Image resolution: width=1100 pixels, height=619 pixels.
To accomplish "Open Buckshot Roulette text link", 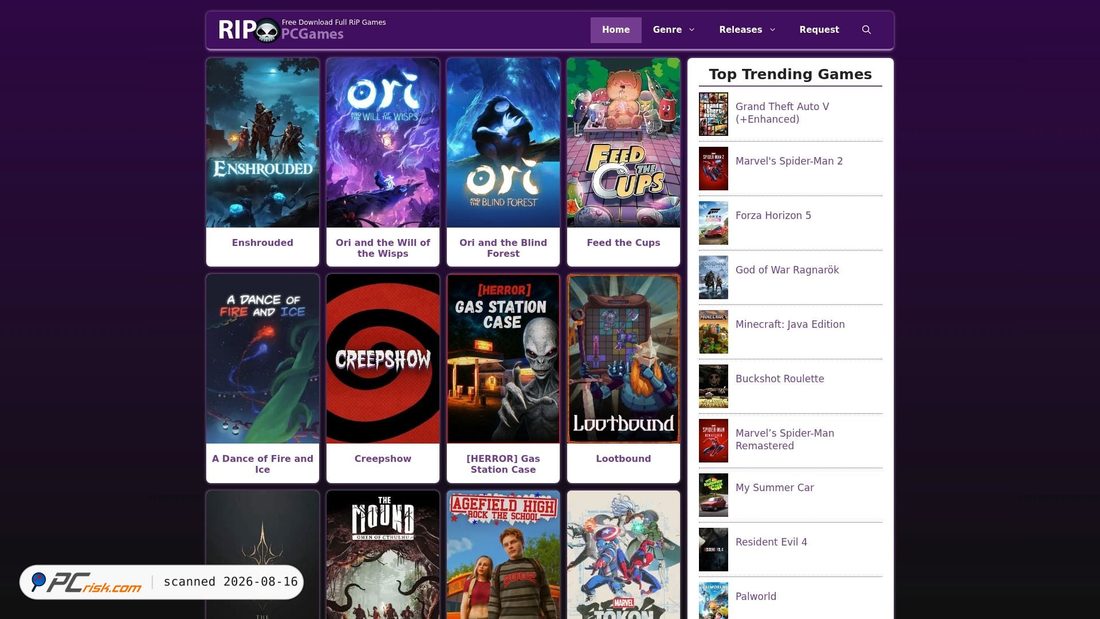I will coord(779,378).
